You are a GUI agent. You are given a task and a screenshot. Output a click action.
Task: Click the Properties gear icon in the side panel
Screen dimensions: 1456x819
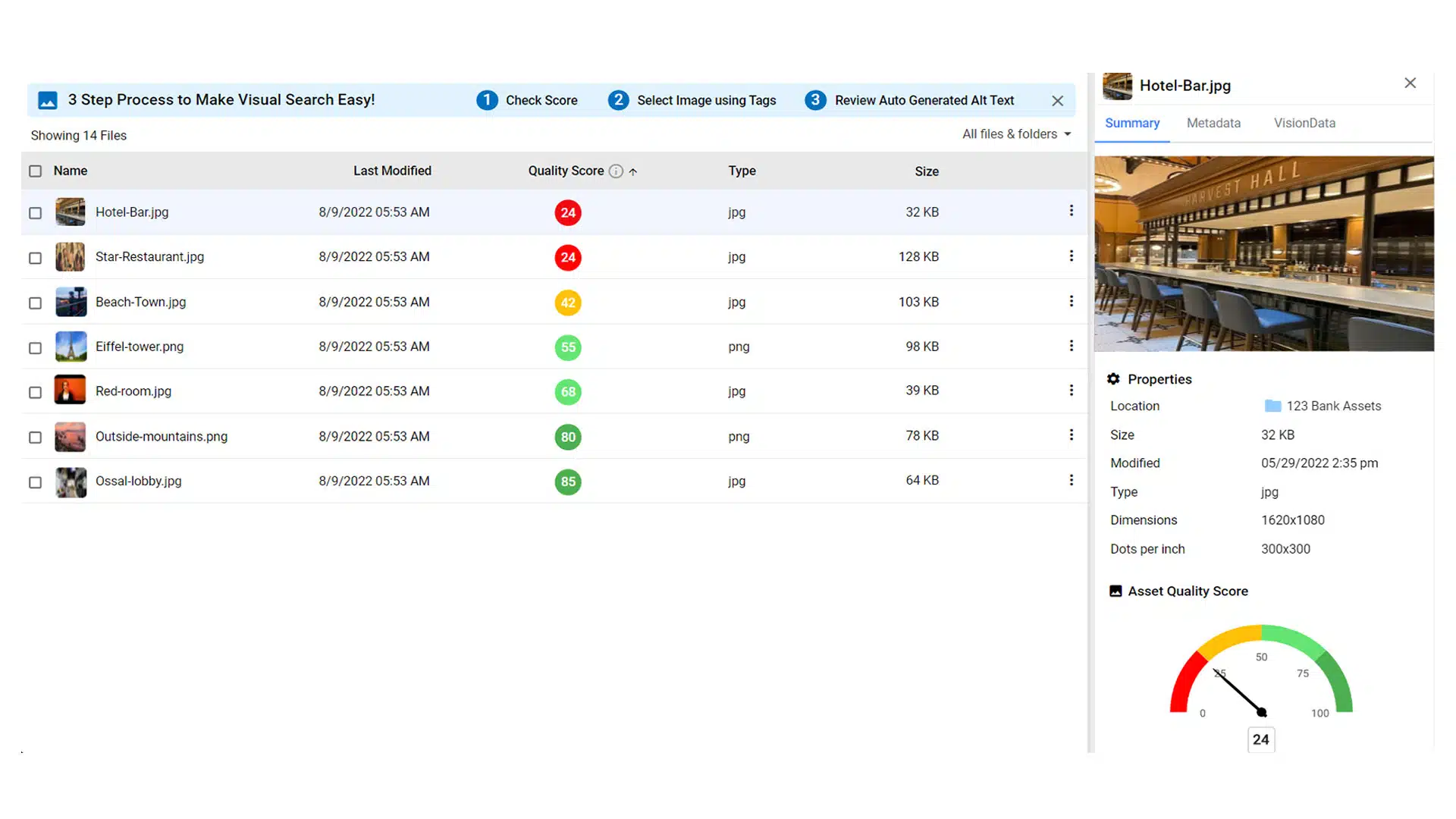point(1112,378)
